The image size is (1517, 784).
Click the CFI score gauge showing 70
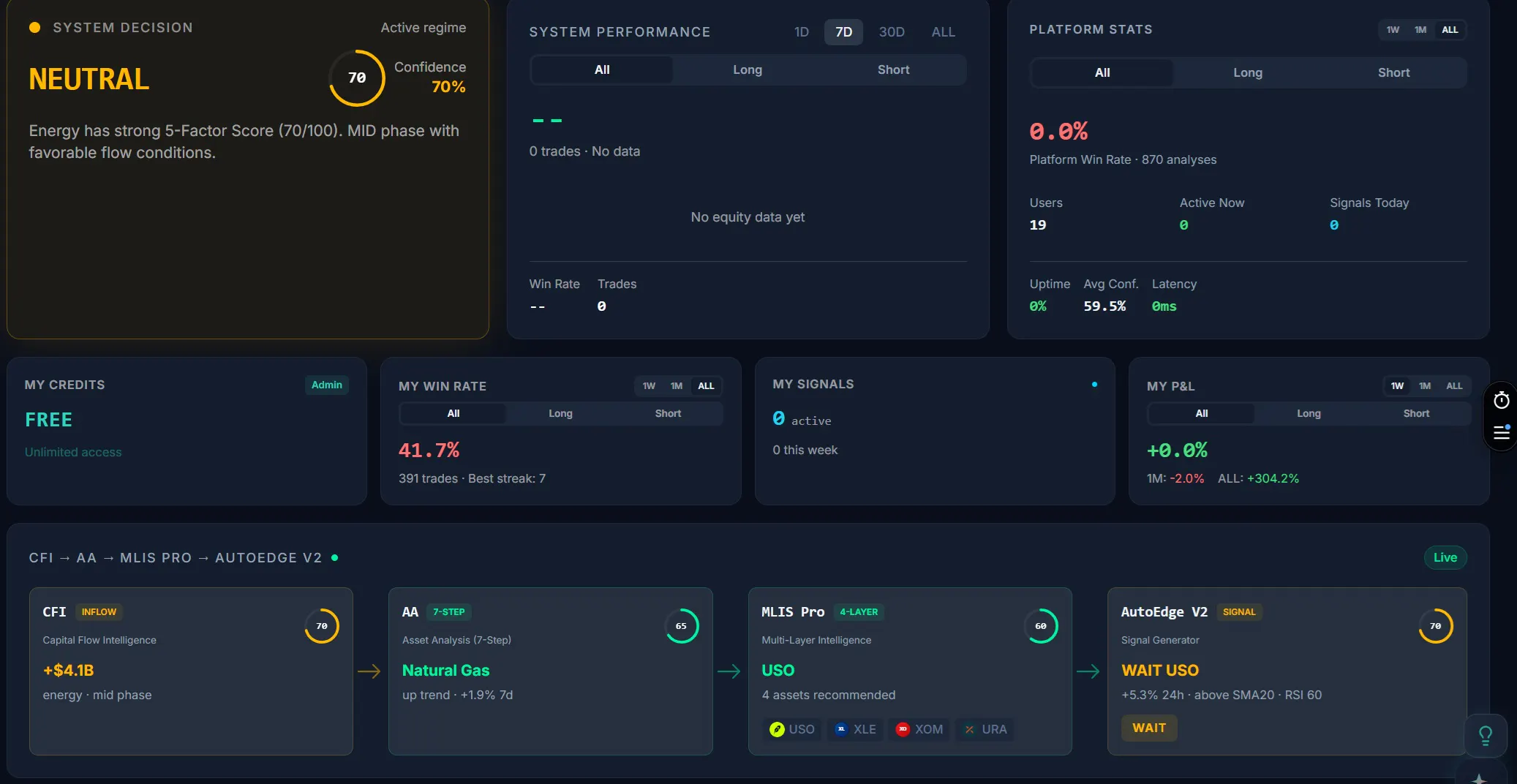tap(322, 626)
